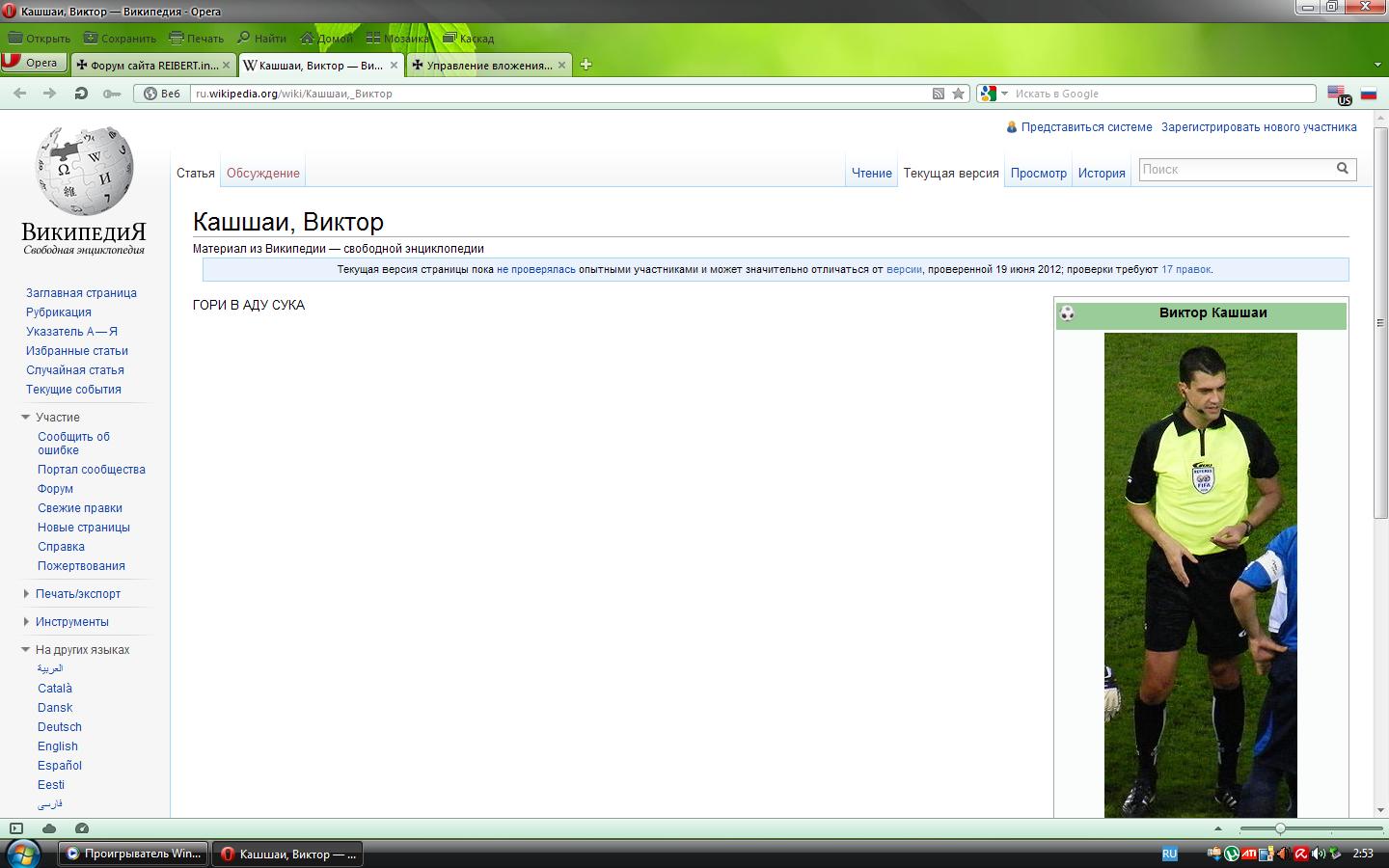The image size is (1389, 868).
Task: Expand the Инструменты sidebar section
Action: (26, 622)
